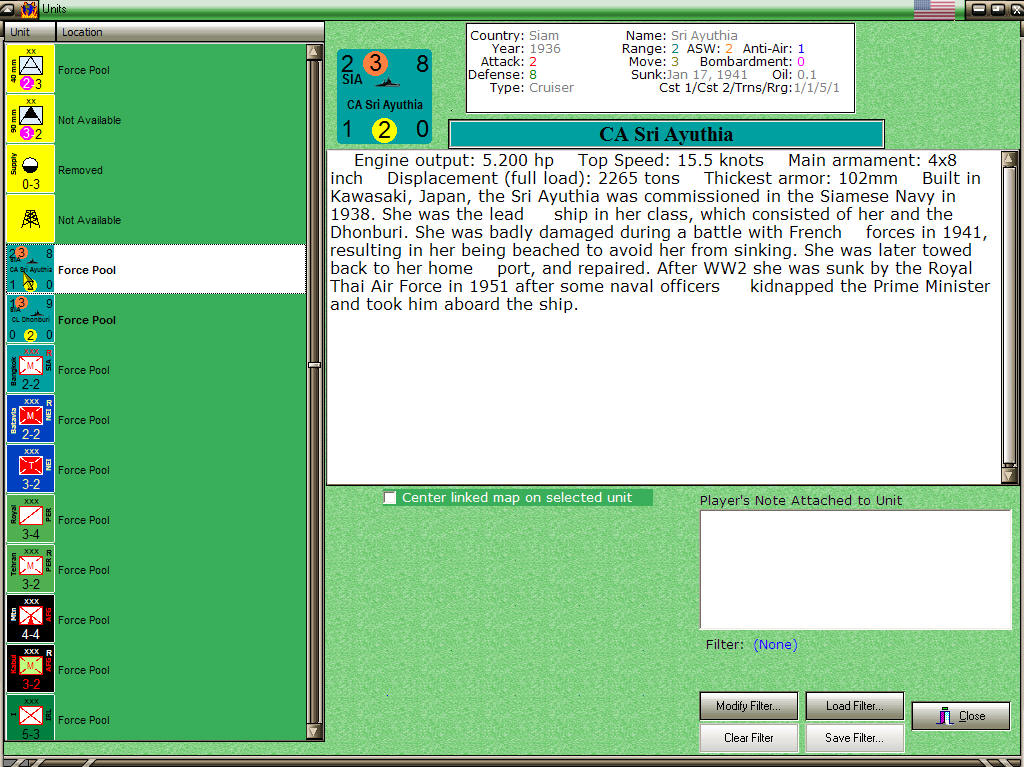Select the CL Dhonburi cruiser unit icon

point(30,319)
